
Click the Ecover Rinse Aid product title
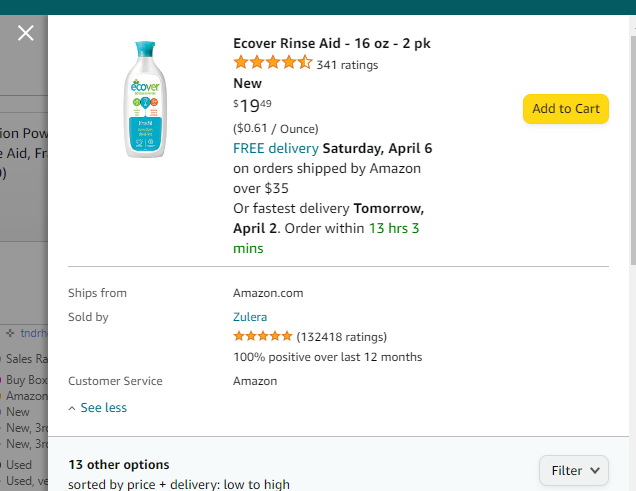[x=331, y=43]
